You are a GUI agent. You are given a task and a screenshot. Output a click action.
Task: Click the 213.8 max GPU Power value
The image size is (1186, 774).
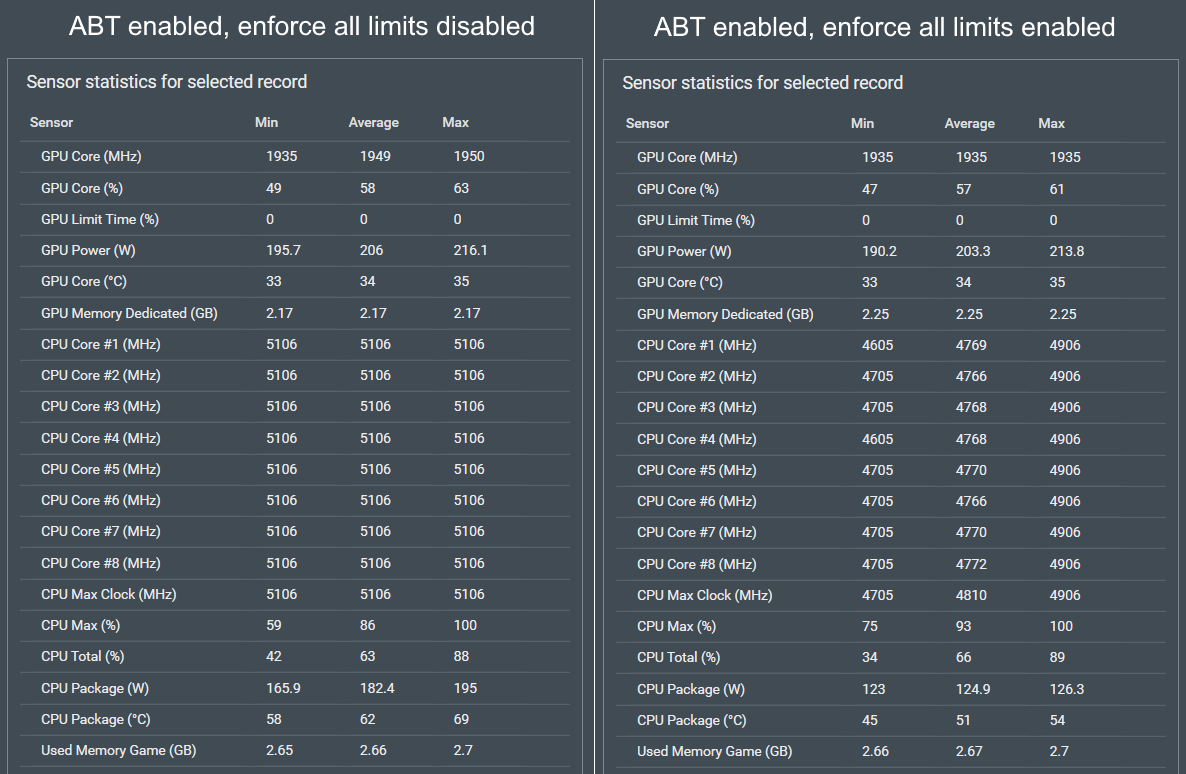tap(1066, 251)
